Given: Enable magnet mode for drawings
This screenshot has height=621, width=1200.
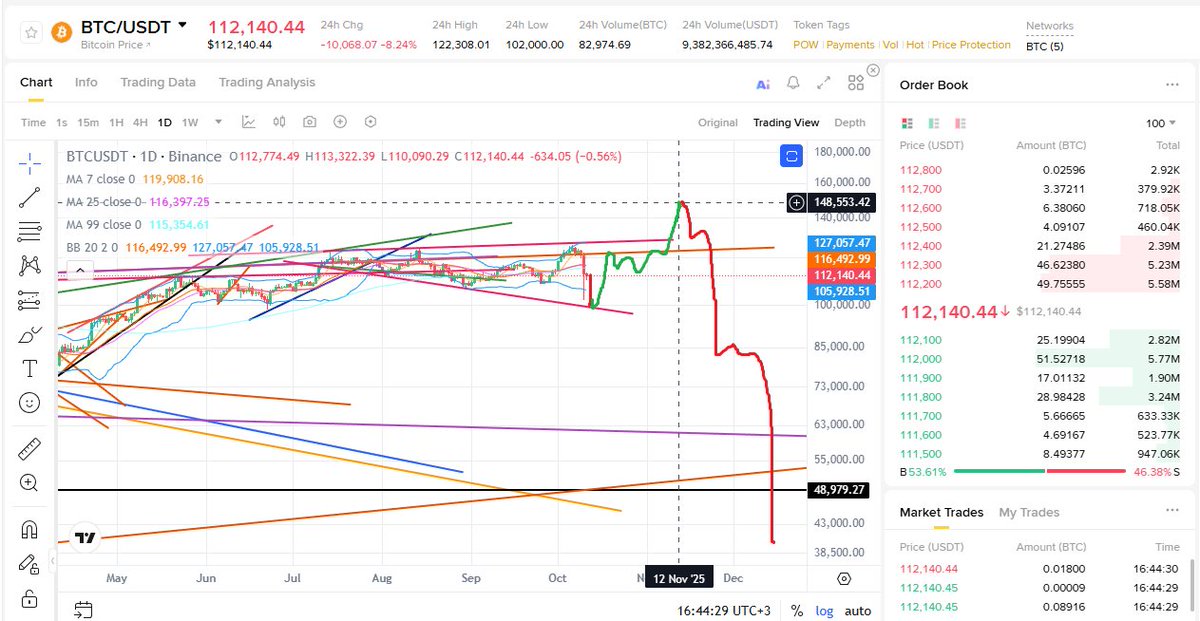Looking at the screenshot, I should [29, 528].
